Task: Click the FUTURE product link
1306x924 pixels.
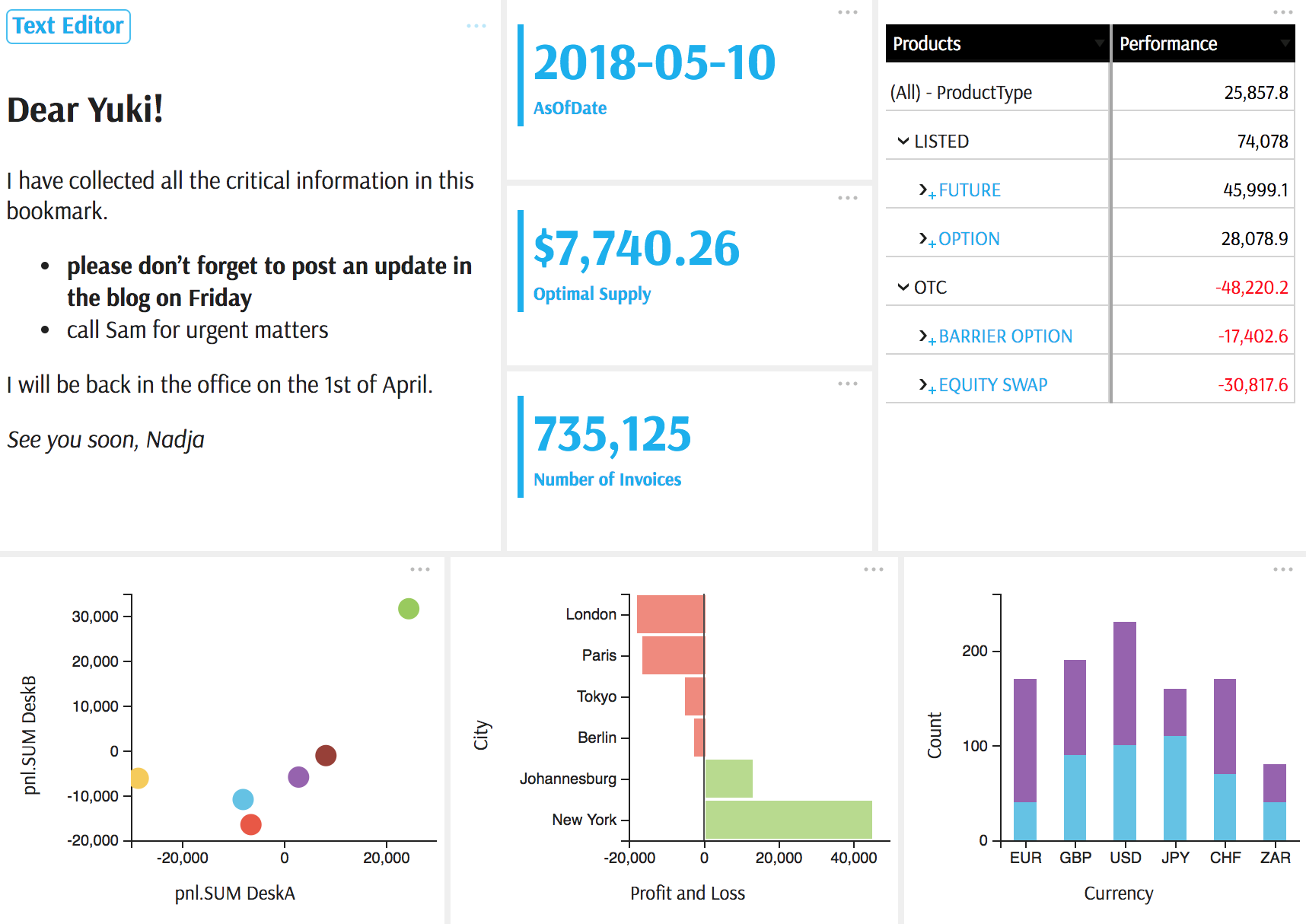Action: [x=970, y=190]
